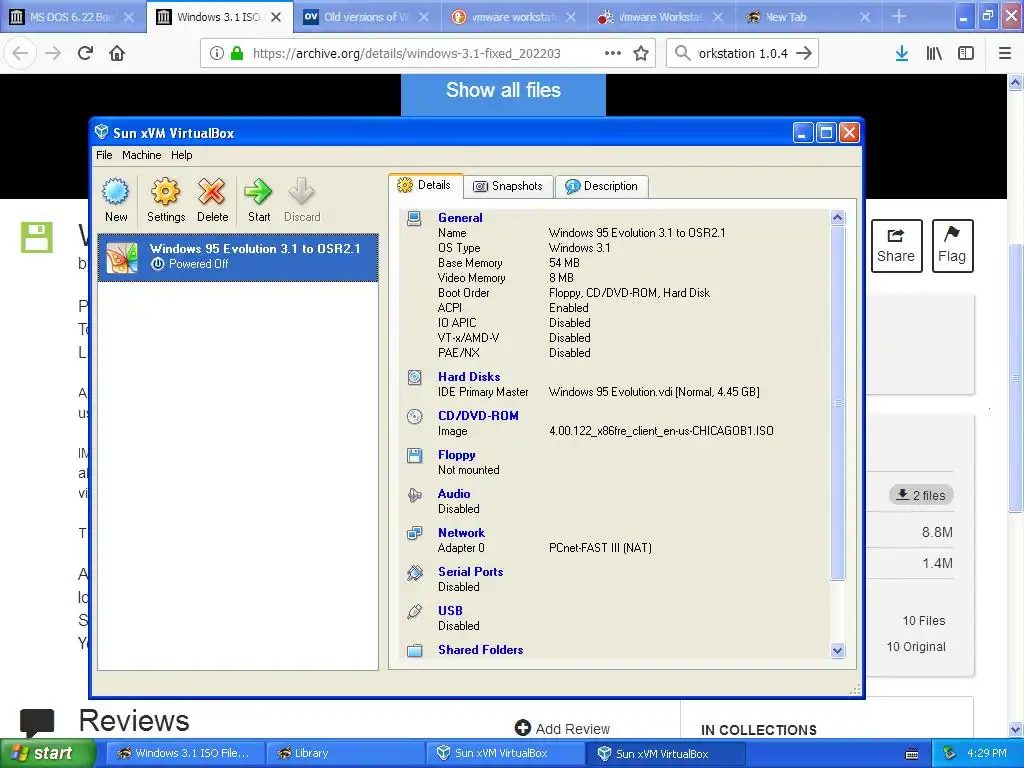This screenshot has height=768, width=1024.
Task: Click the CD/DVD-ROM disc icon
Action: pyautogui.click(x=414, y=416)
